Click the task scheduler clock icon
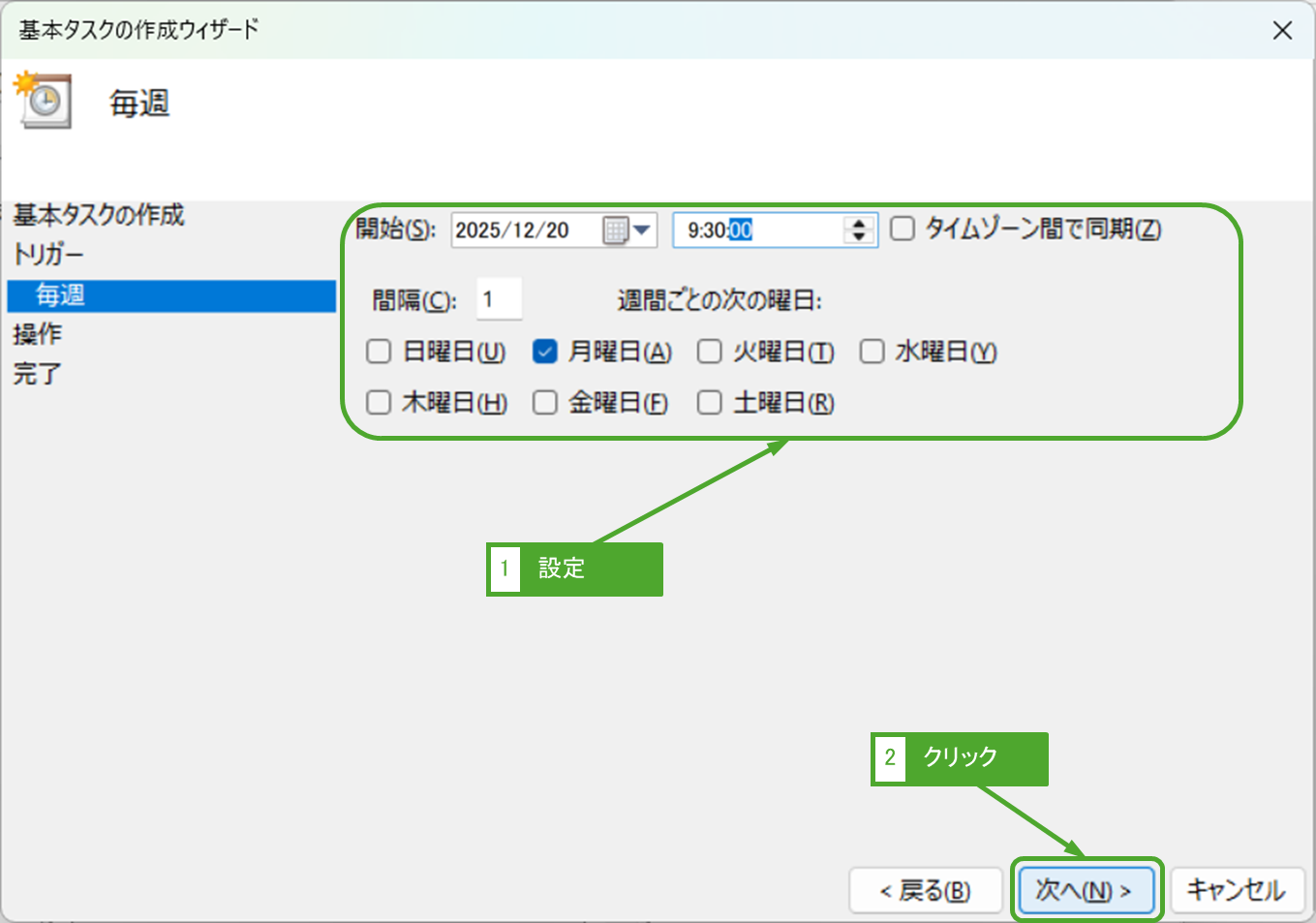The height and width of the screenshot is (923, 1316). coord(44,101)
